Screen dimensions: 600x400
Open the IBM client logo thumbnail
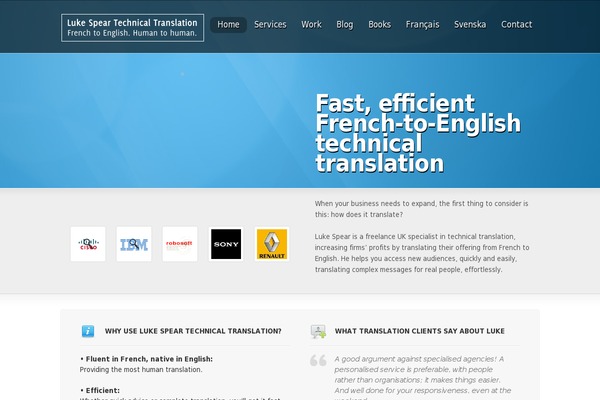(x=134, y=244)
